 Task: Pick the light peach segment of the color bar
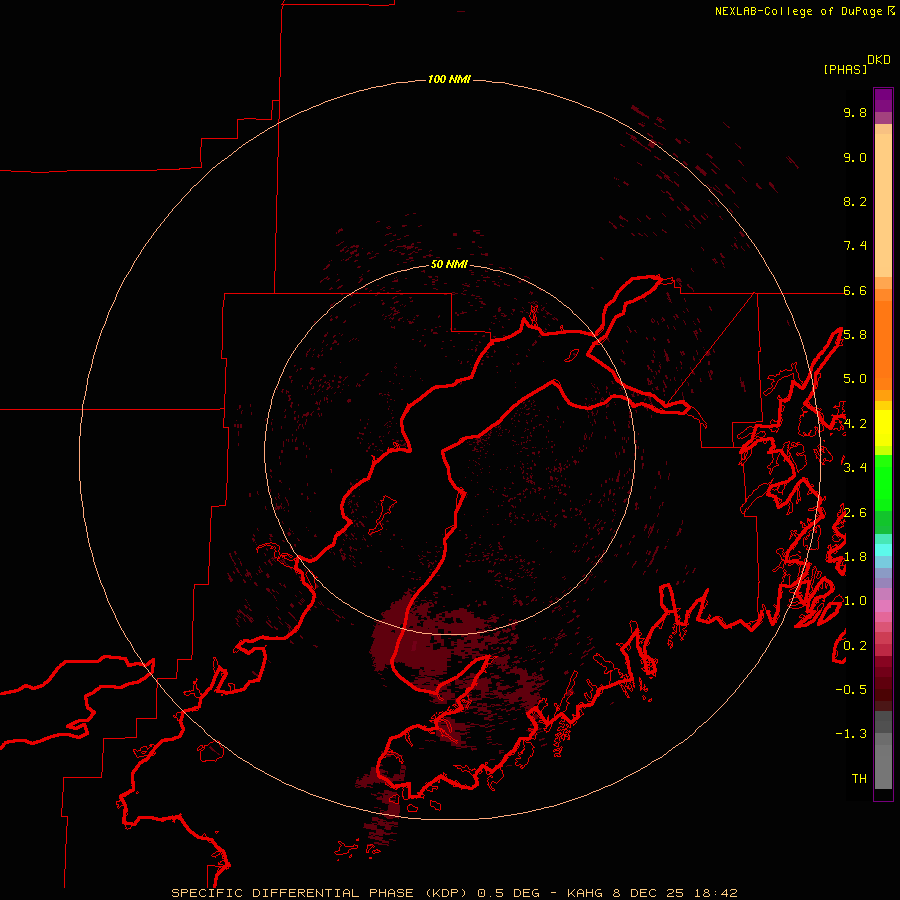tap(883, 205)
